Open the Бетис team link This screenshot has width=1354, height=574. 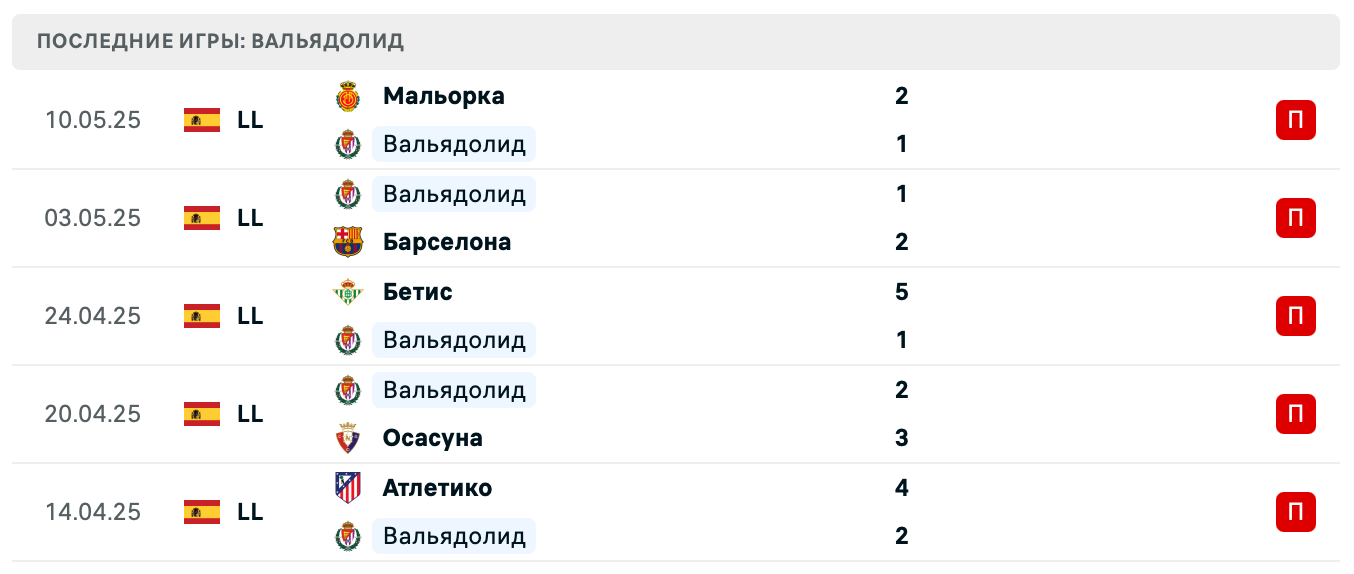(417, 292)
